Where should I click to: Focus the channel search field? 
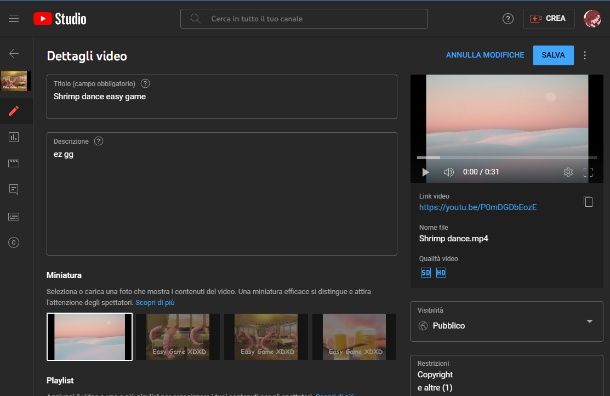[304, 19]
